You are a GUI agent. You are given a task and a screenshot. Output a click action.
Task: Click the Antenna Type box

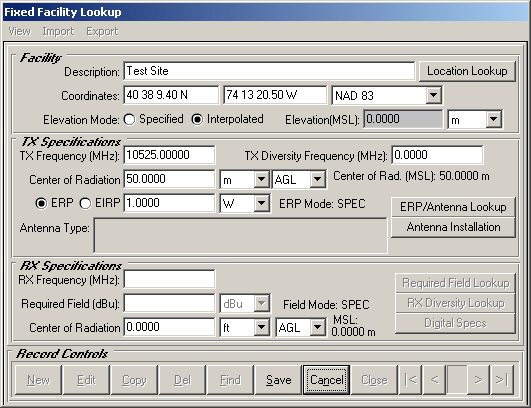click(x=240, y=236)
